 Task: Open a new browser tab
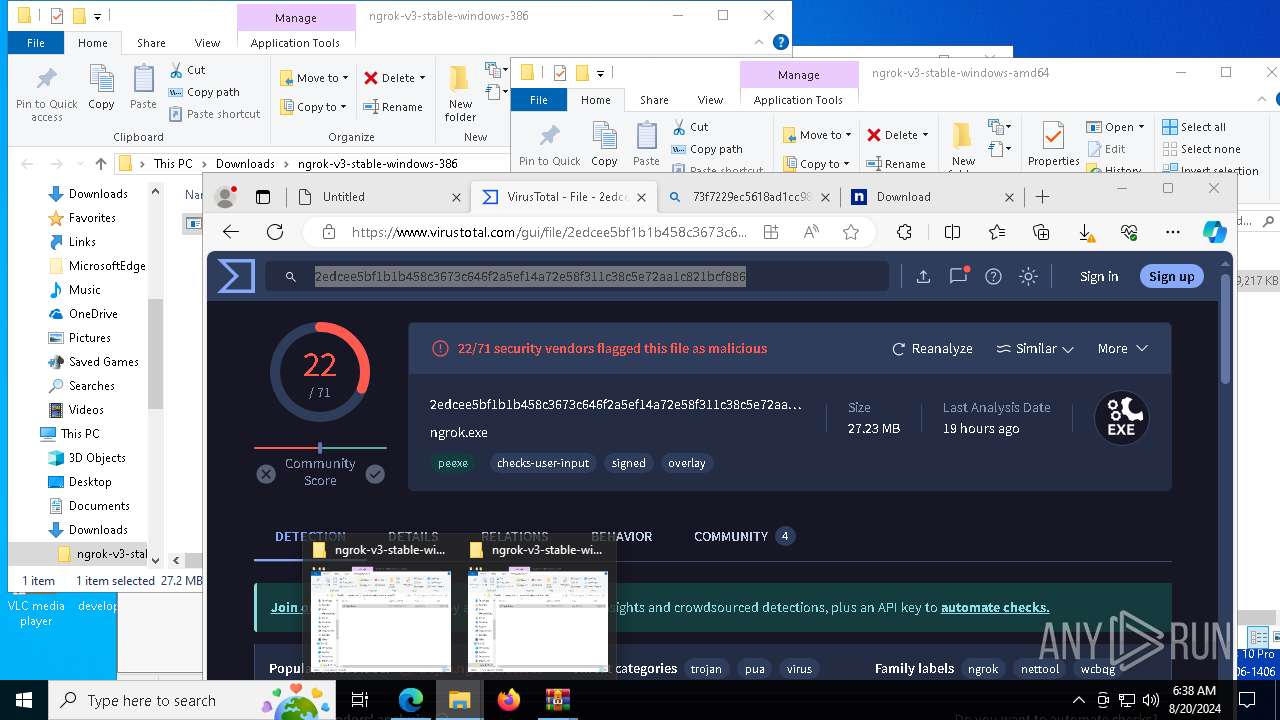coord(1043,197)
